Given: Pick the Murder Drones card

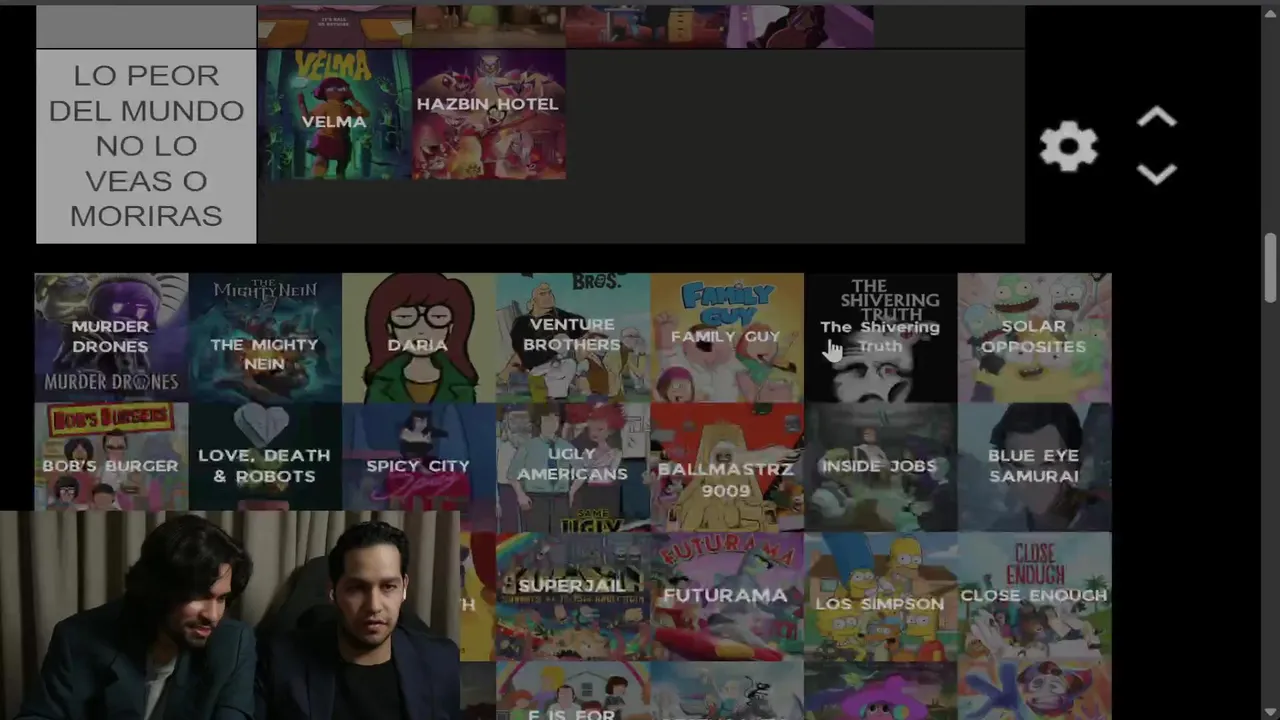Looking at the screenshot, I should [x=111, y=337].
